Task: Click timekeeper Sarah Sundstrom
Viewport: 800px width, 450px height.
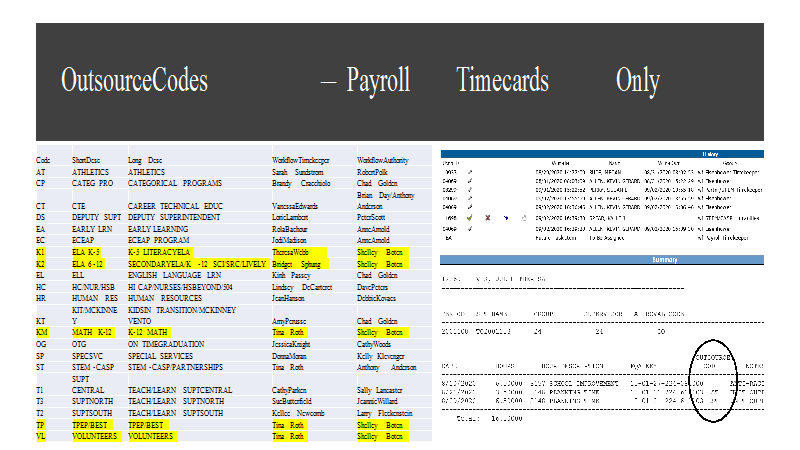Action: point(297,172)
